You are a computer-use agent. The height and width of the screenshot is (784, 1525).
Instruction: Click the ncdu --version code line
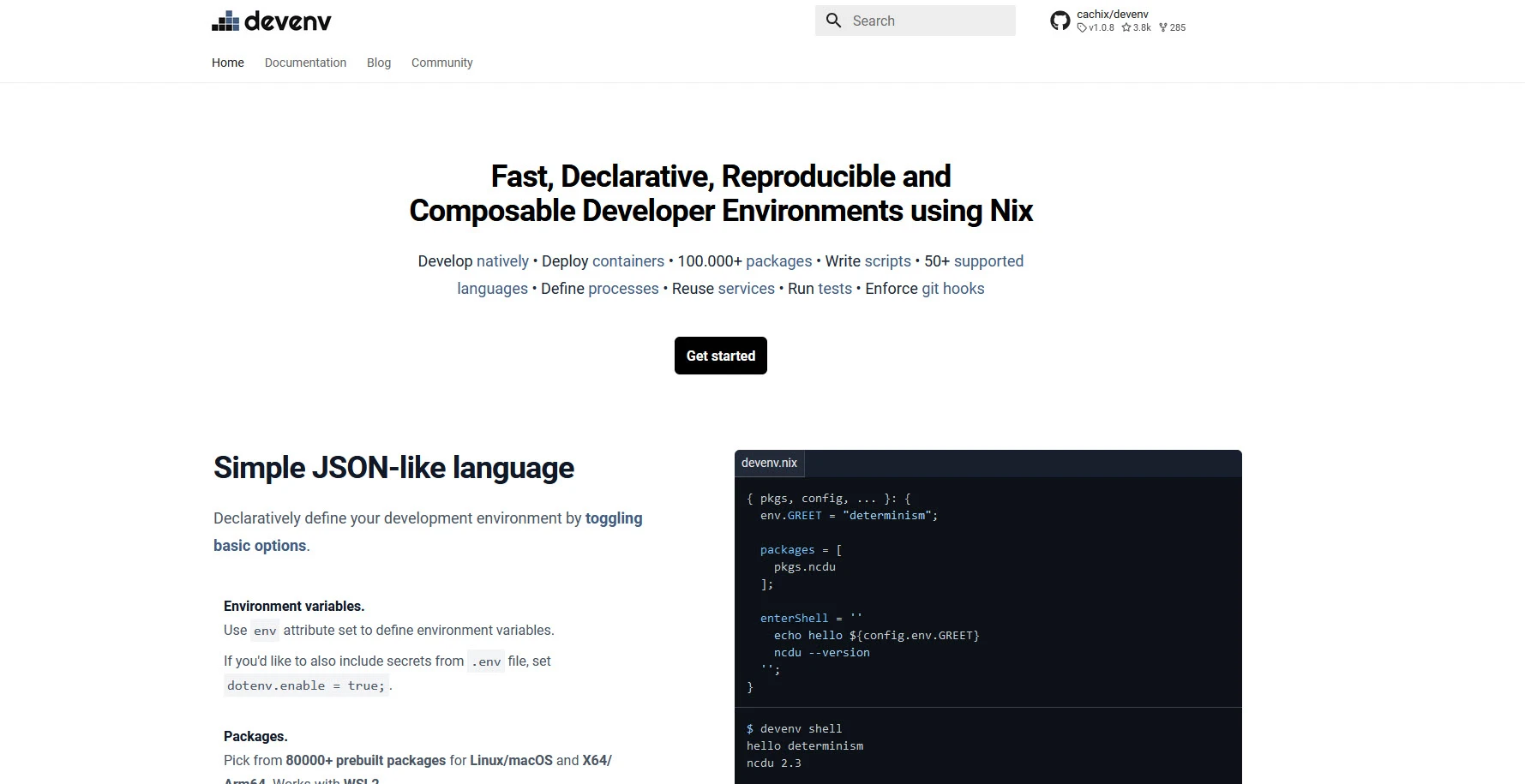pos(822,652)
